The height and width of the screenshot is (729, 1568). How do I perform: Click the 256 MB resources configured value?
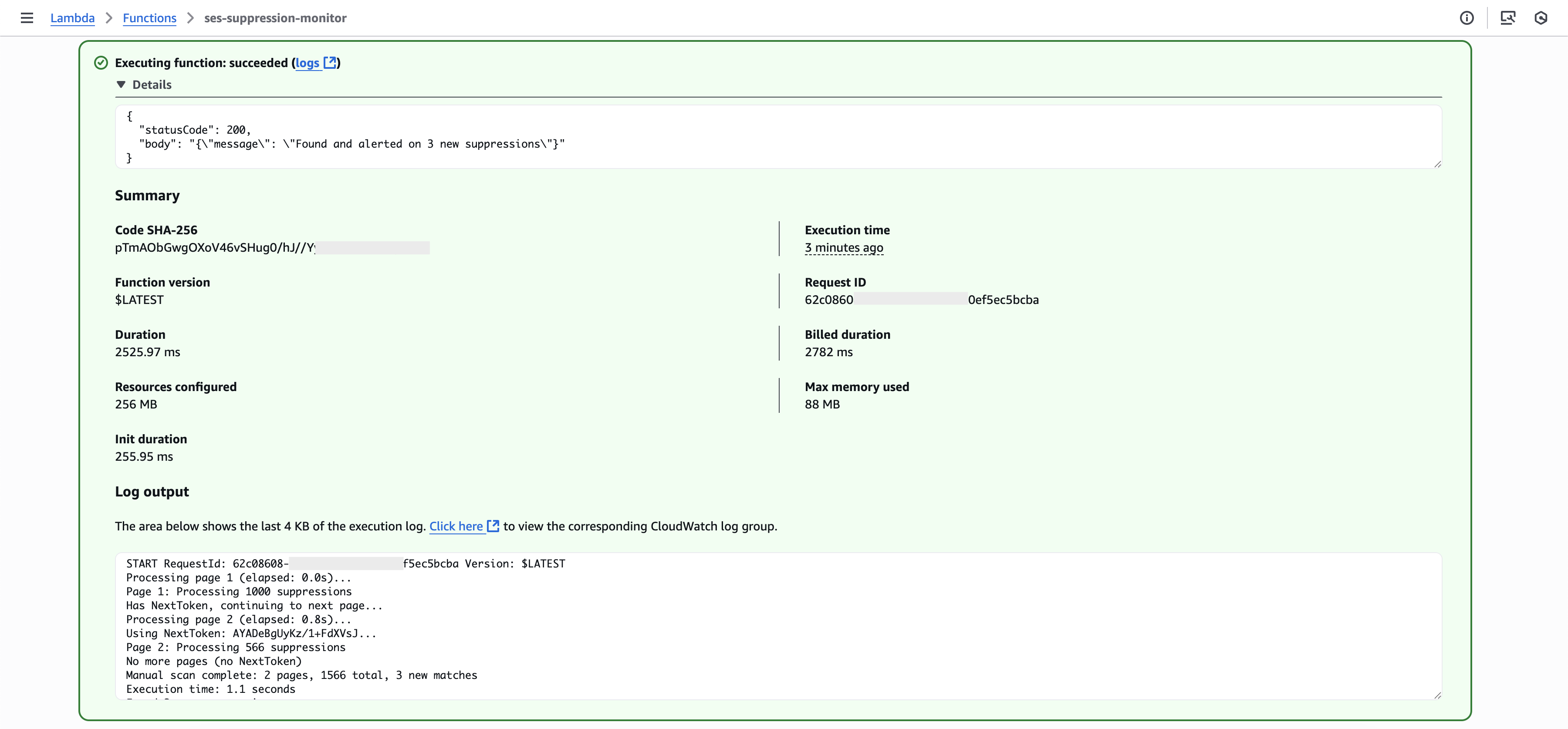click(136, 404)
